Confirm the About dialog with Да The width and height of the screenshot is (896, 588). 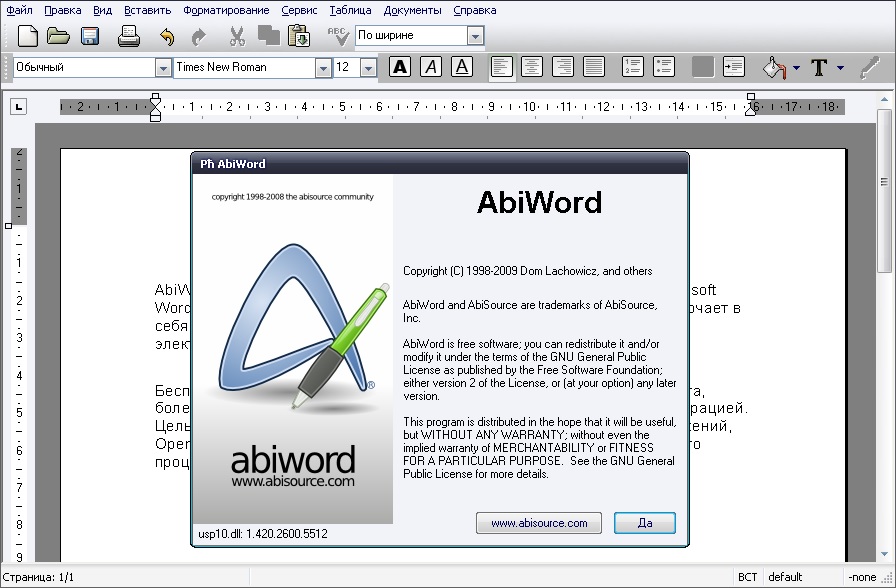[x=645, y=523]
